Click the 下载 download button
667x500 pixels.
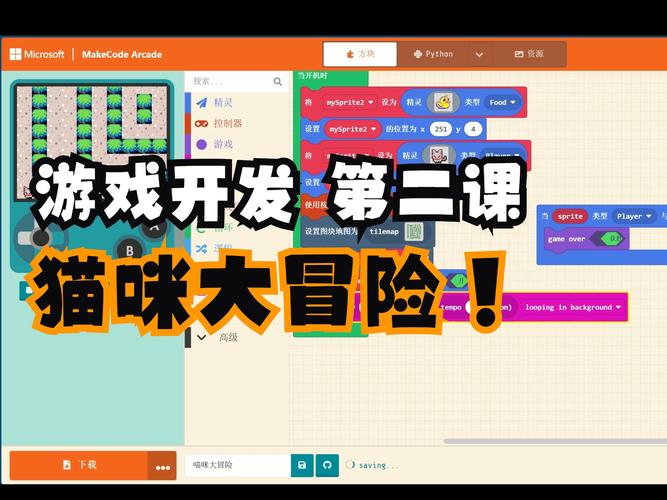(79, 465)
